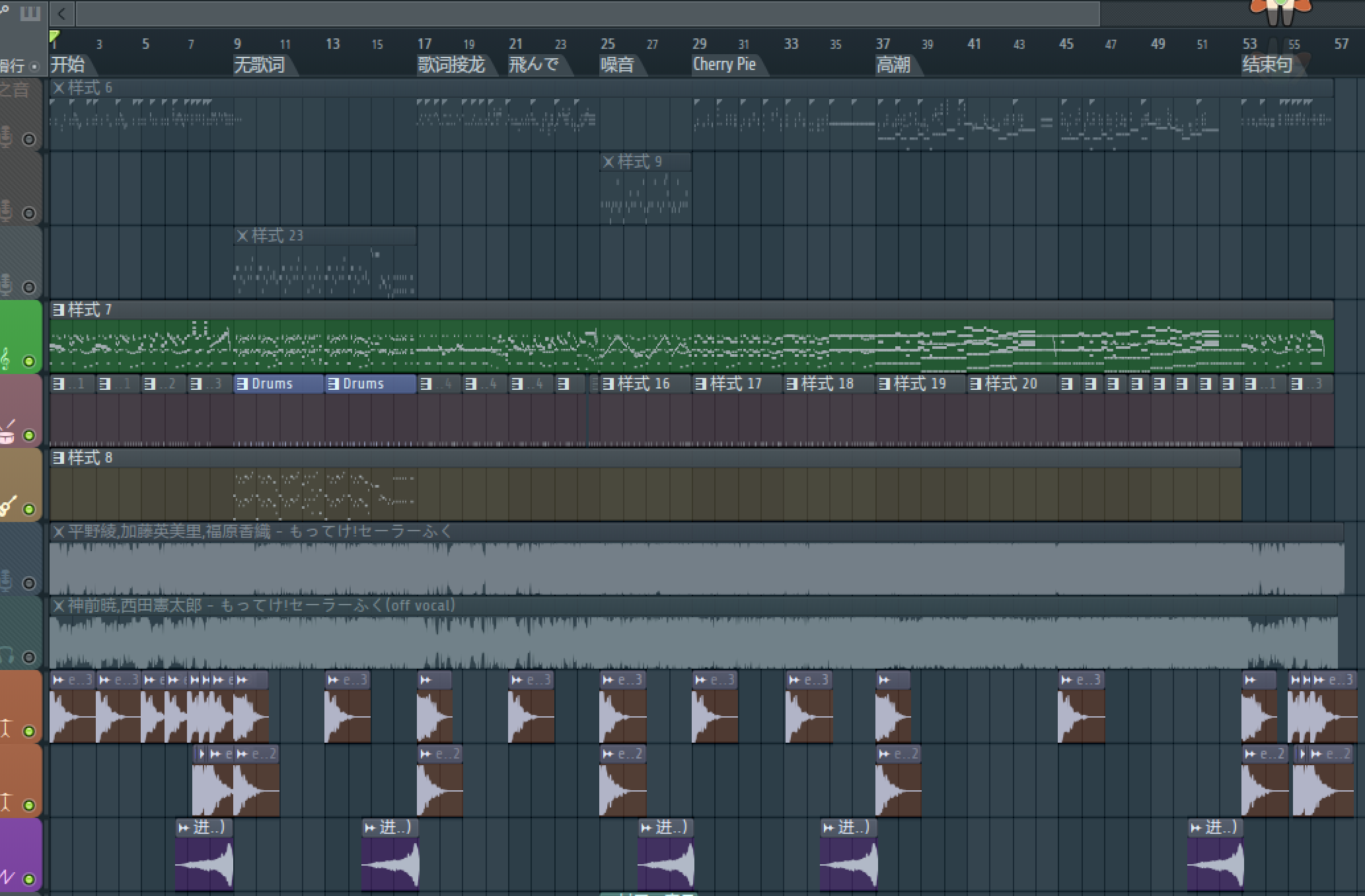Click the piano-roll icon of the 样式 16 clip

(609, 383)
